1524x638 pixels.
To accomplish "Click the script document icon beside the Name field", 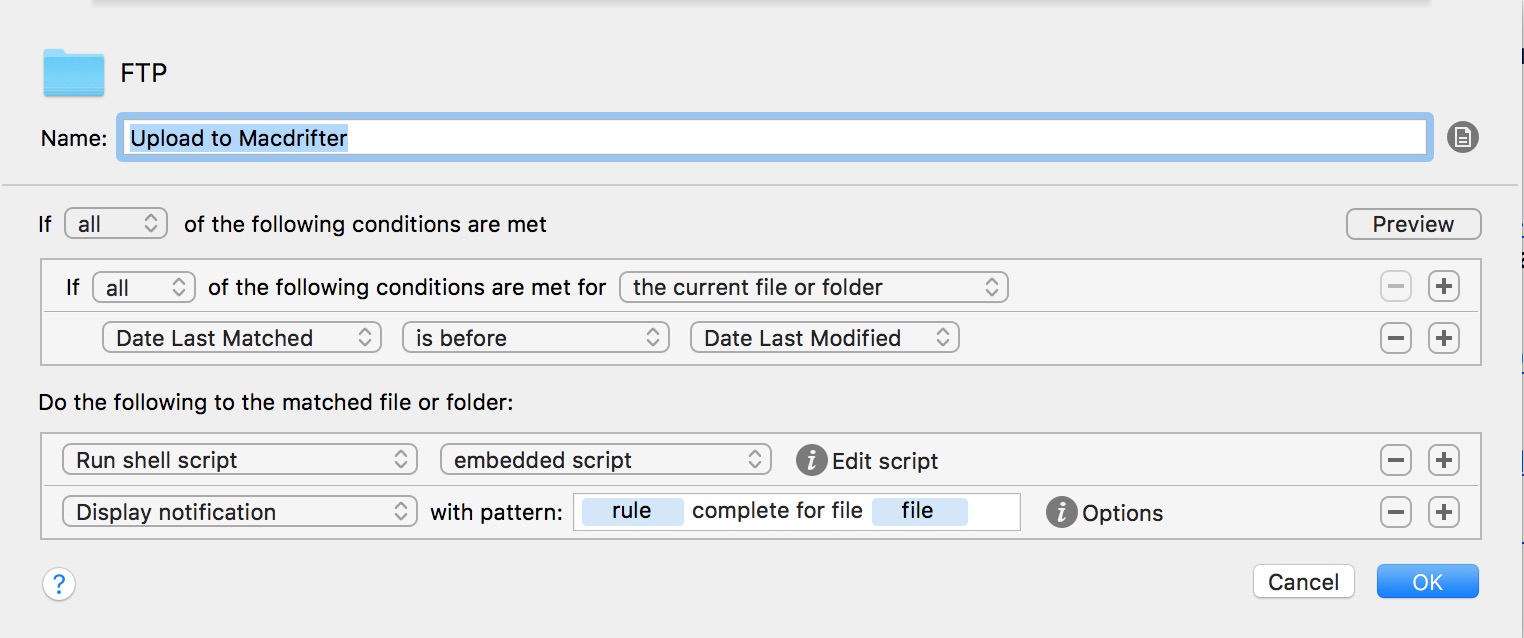I will coord(1461,137).
